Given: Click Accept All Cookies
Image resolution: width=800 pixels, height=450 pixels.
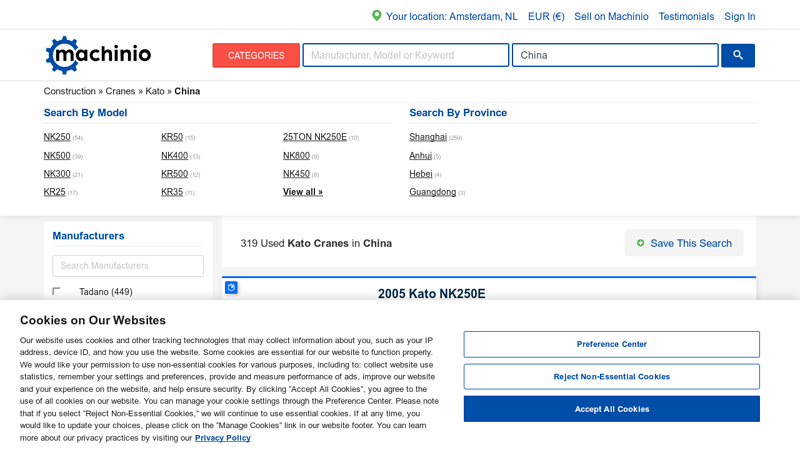Looking at the screenshot, I should point(612,409).
